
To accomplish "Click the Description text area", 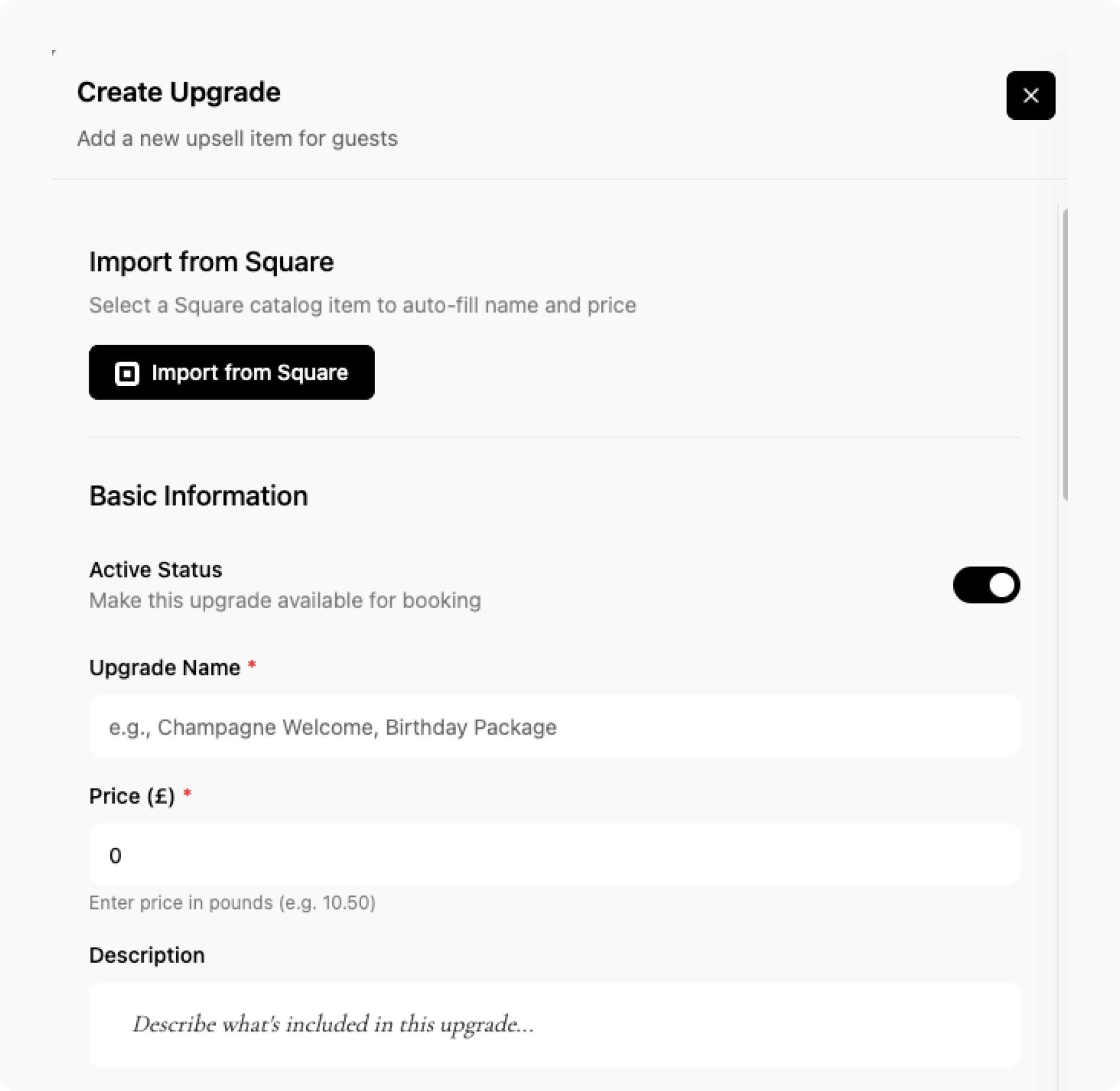I will 554,1024.
